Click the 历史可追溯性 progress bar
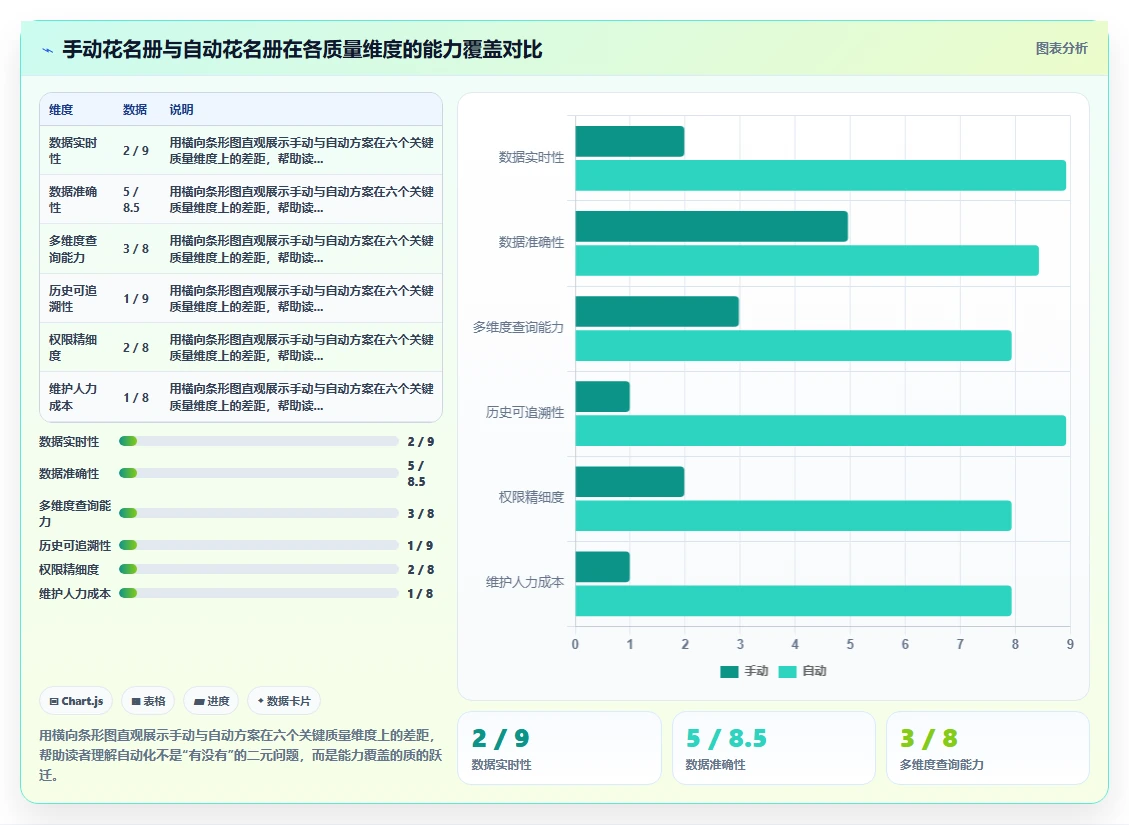1129x825 pixels. tap(258, 546)
